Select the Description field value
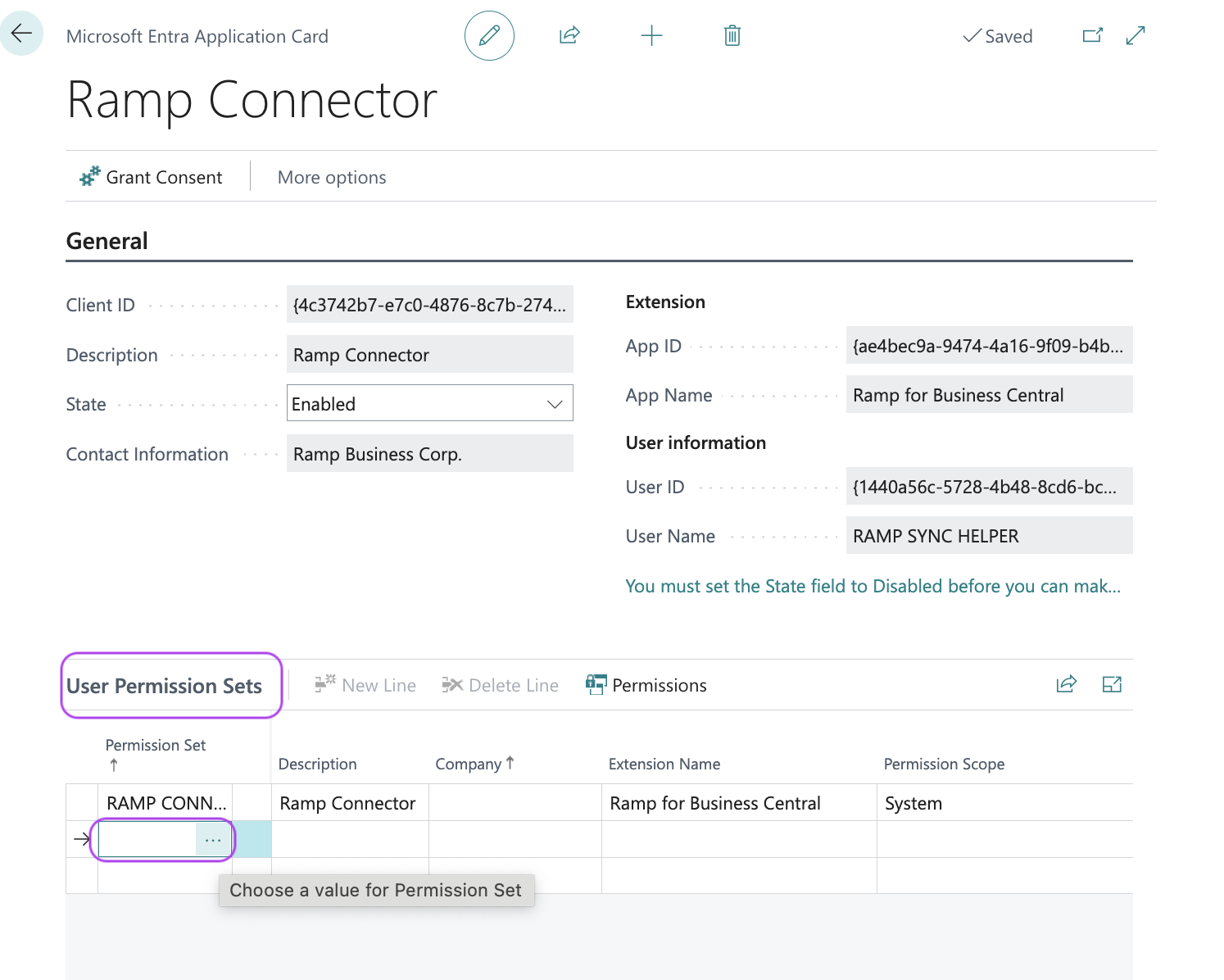 pyautogui.click(x=430, y=354)
